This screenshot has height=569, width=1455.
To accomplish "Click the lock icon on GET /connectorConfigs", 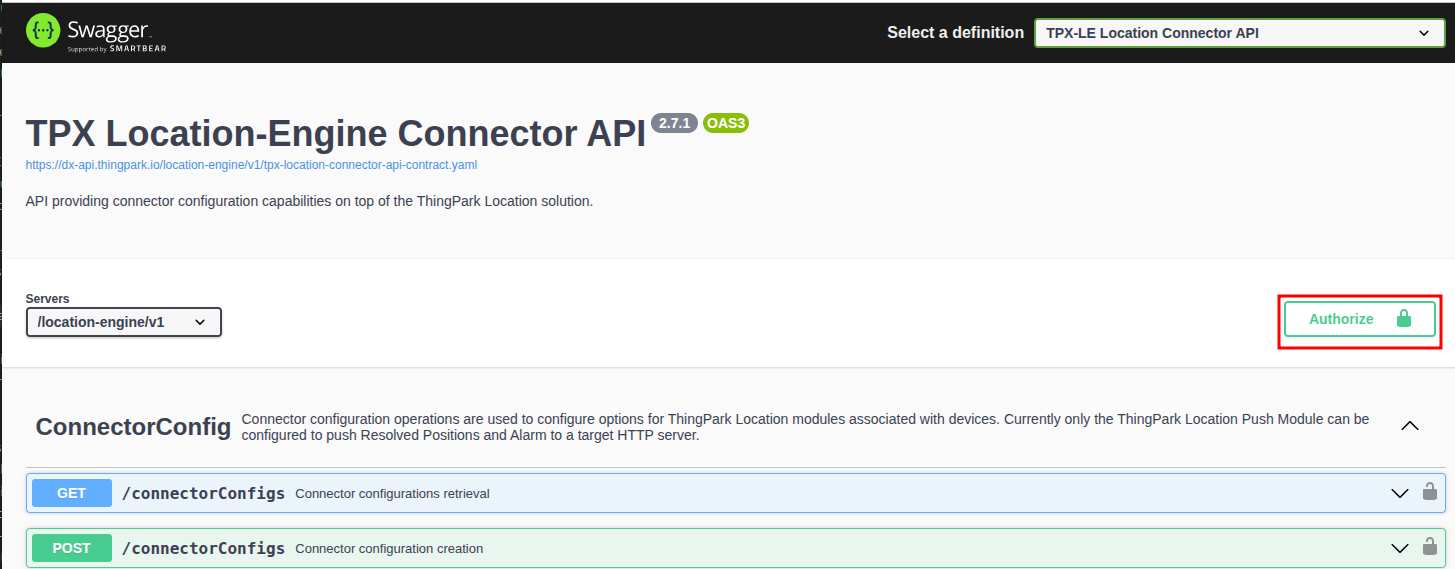I will [x=1430, y=492].
